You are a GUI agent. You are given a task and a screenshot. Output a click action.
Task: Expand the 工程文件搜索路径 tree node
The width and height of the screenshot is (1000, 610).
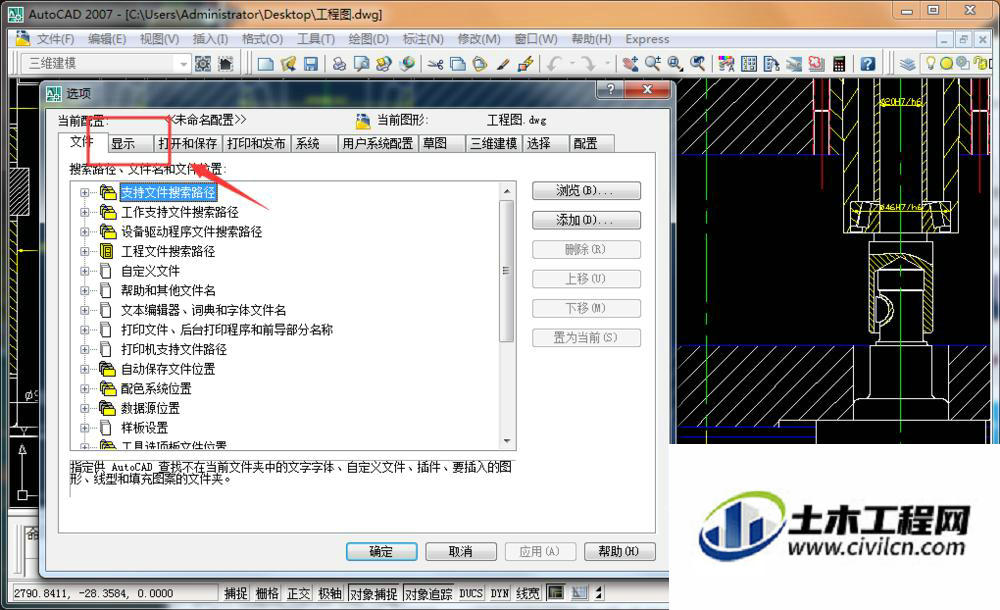point(85,251)
